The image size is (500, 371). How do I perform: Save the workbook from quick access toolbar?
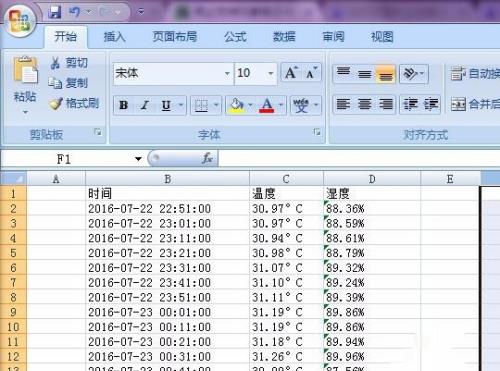click(x=55, y=12)
